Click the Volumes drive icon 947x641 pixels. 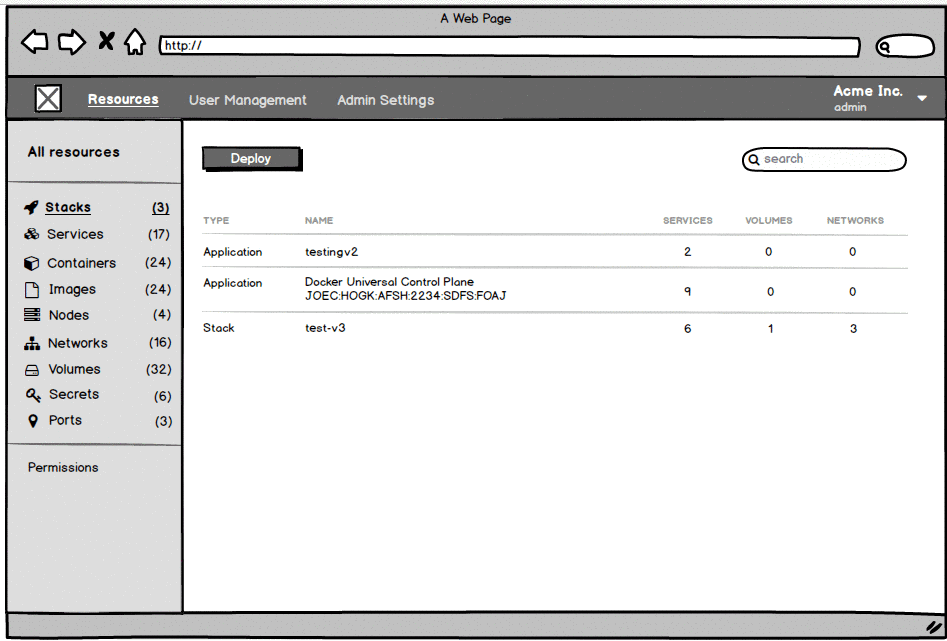tap(32, 370)
